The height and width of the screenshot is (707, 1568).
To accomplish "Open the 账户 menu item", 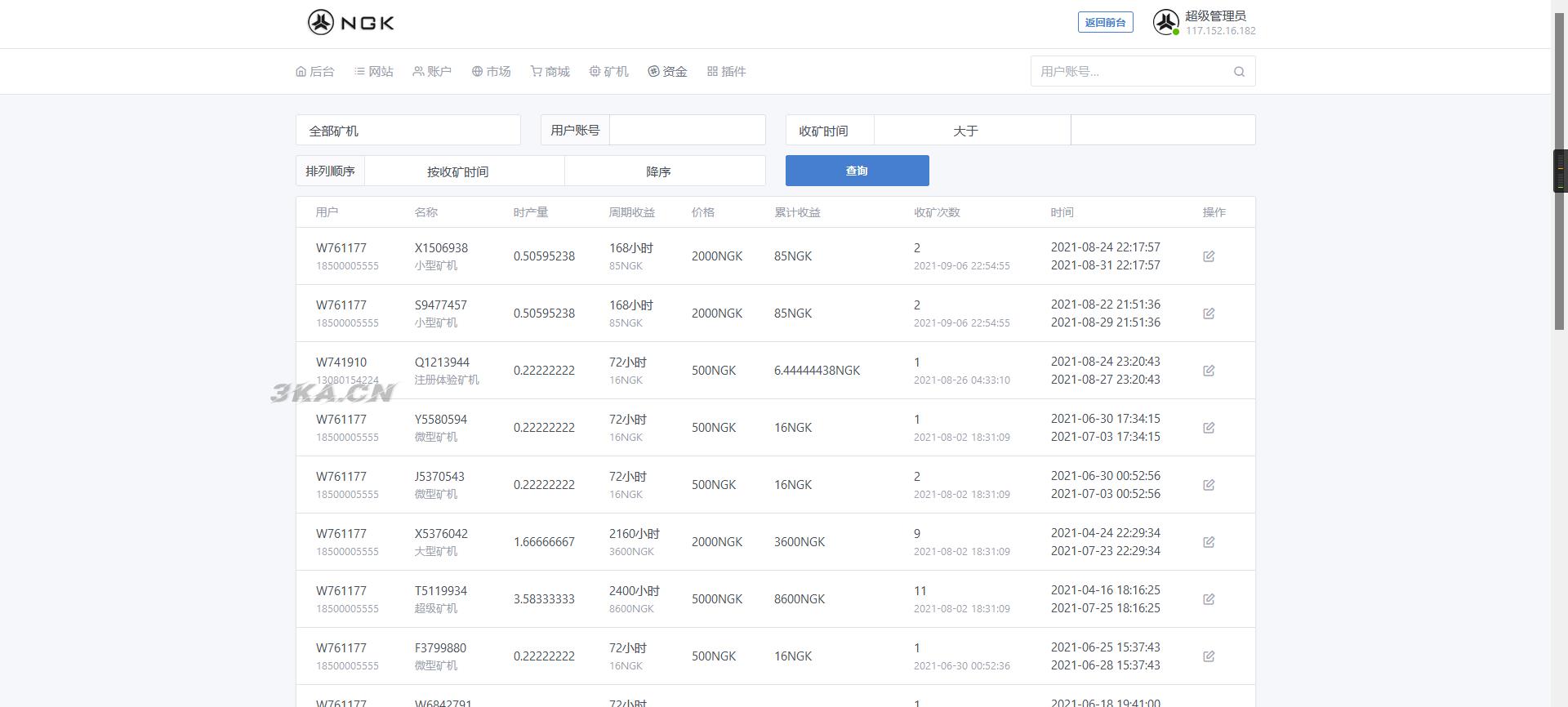I will pyautogui.click(x=432, y=72).
